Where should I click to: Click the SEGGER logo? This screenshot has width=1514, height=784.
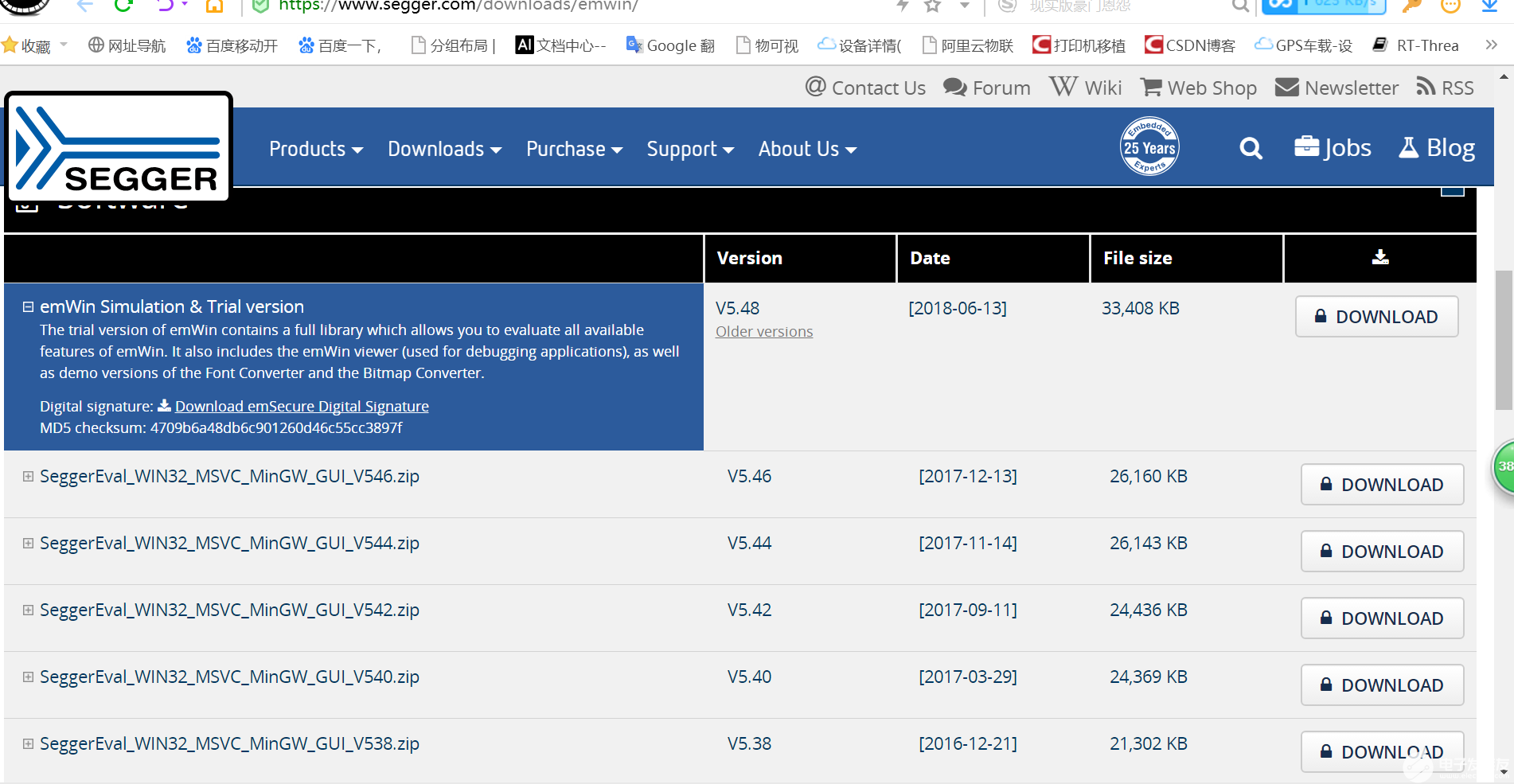click(x=119, y=147)
